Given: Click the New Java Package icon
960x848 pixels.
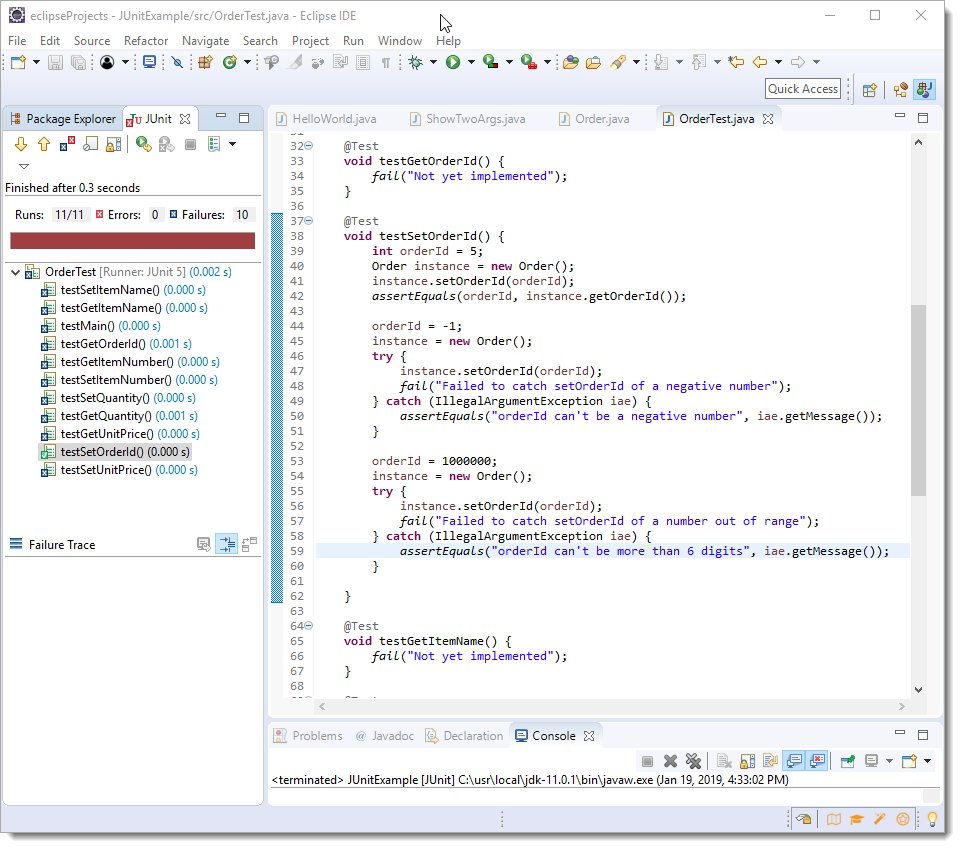Looking at the screenshot, I should click(205, 62).
